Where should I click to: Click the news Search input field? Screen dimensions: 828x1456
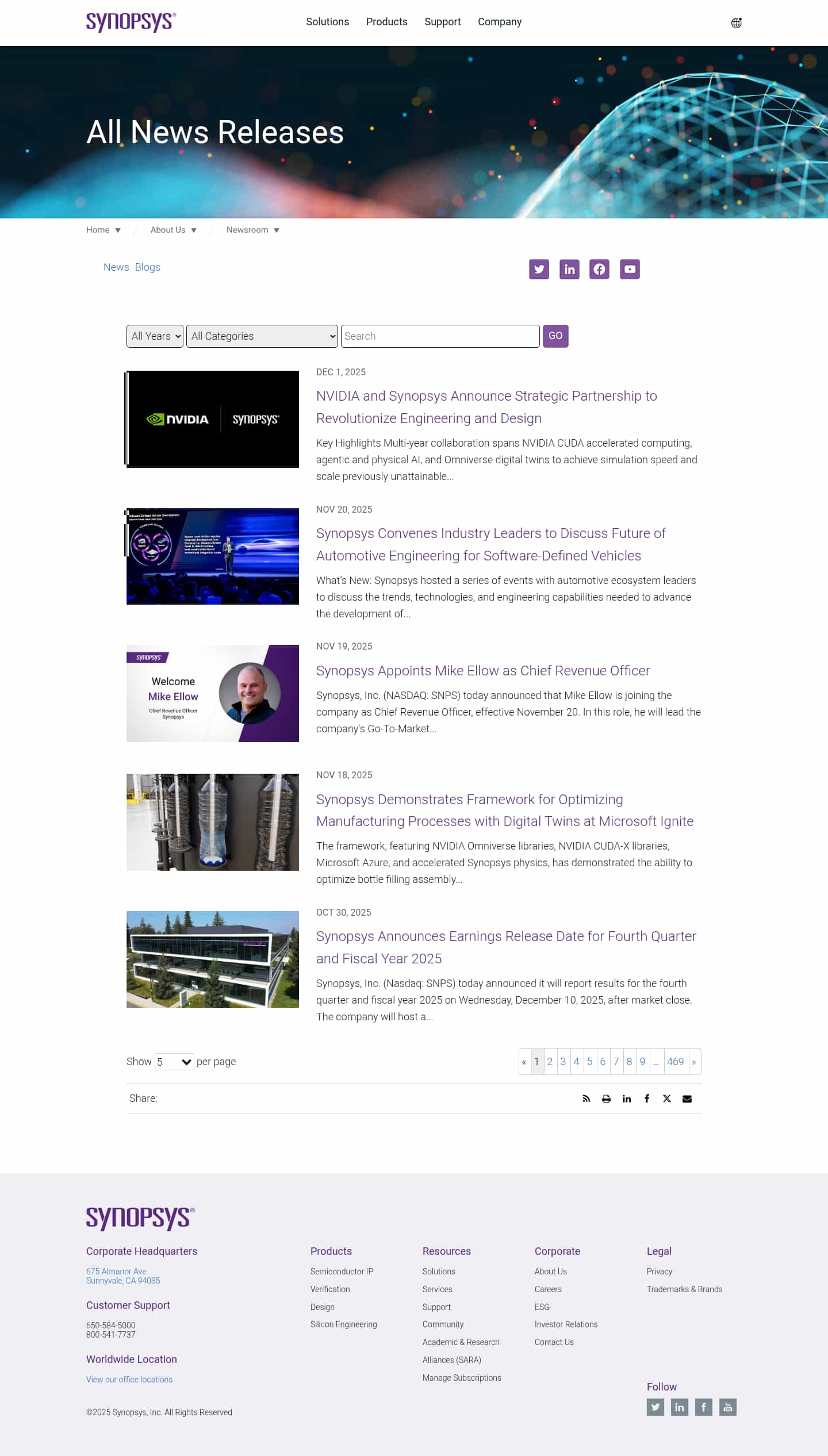(440, 336)
